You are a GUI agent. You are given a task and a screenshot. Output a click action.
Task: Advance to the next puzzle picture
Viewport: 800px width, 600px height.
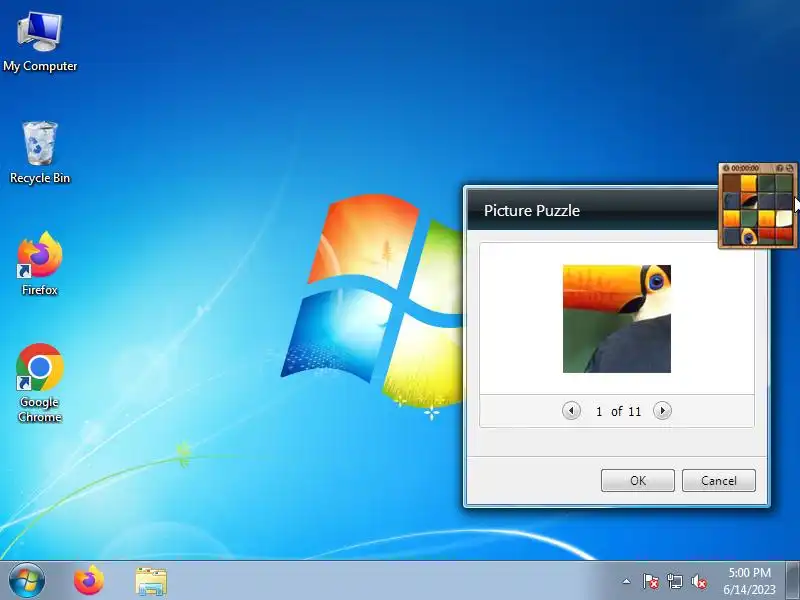(662, 410)
